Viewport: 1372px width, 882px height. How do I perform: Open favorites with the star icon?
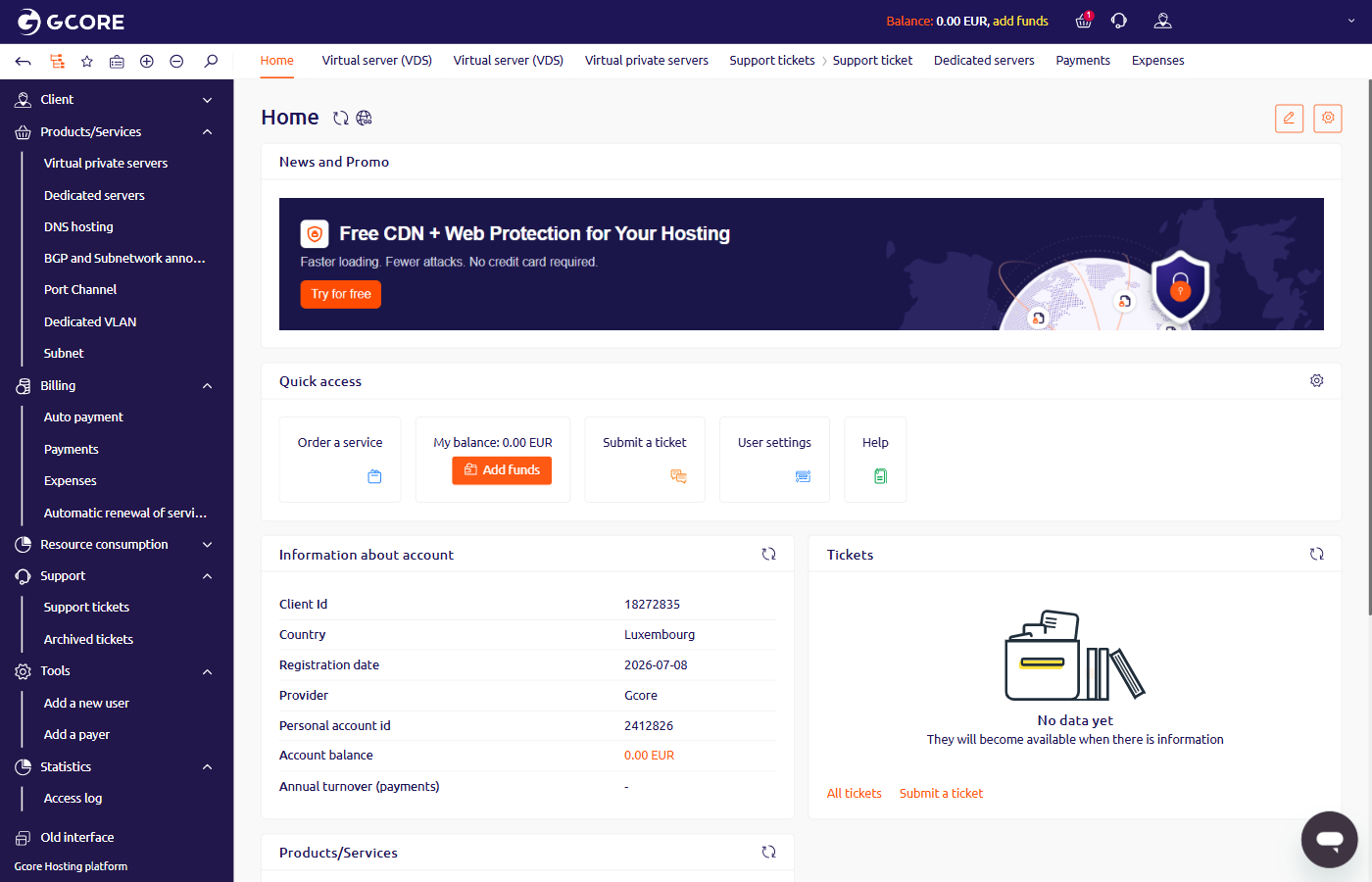pos(86,61)
